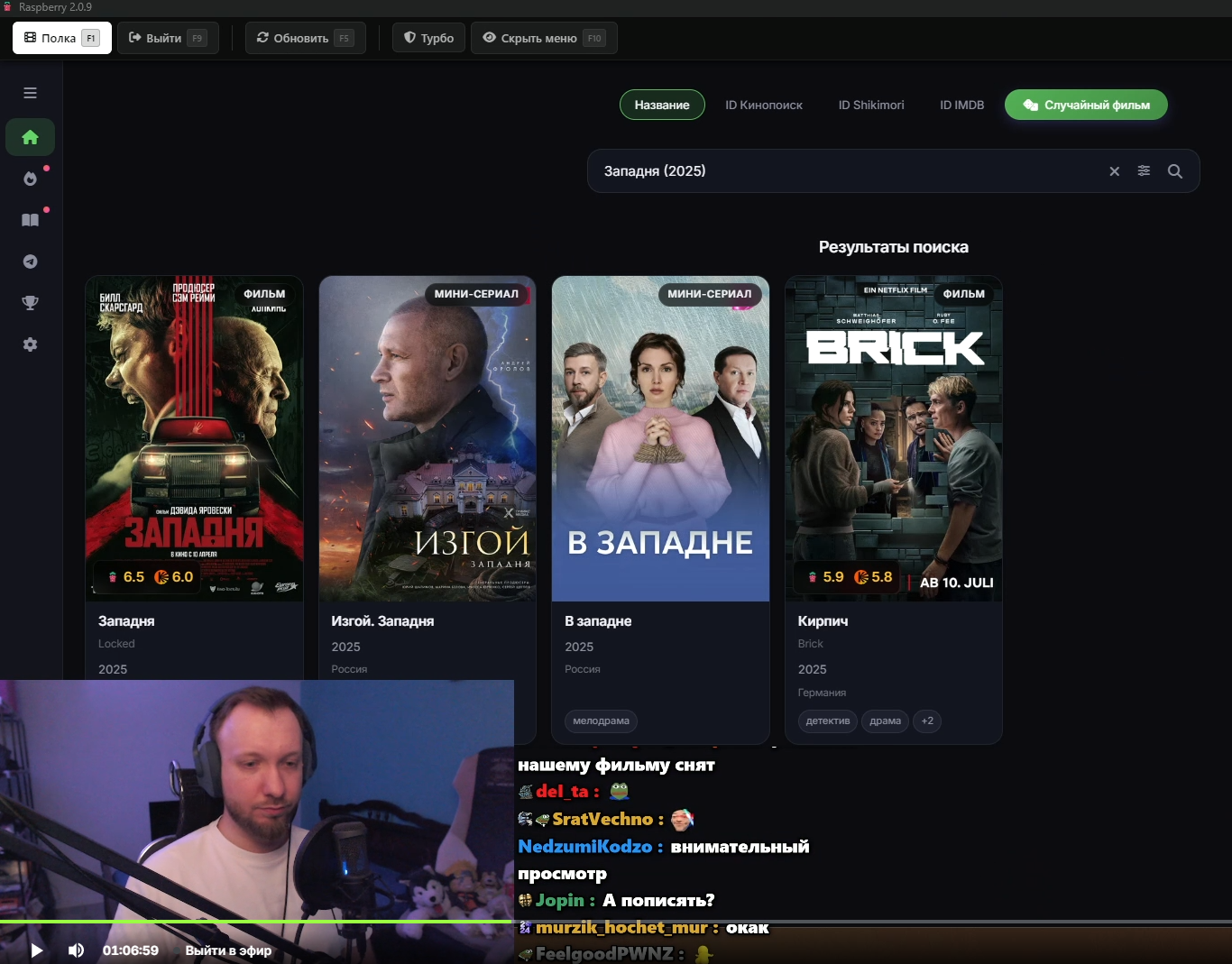The image size is (1232, 964).
Task: Select the ID Shikimori tab
Action: pos(871,105)
